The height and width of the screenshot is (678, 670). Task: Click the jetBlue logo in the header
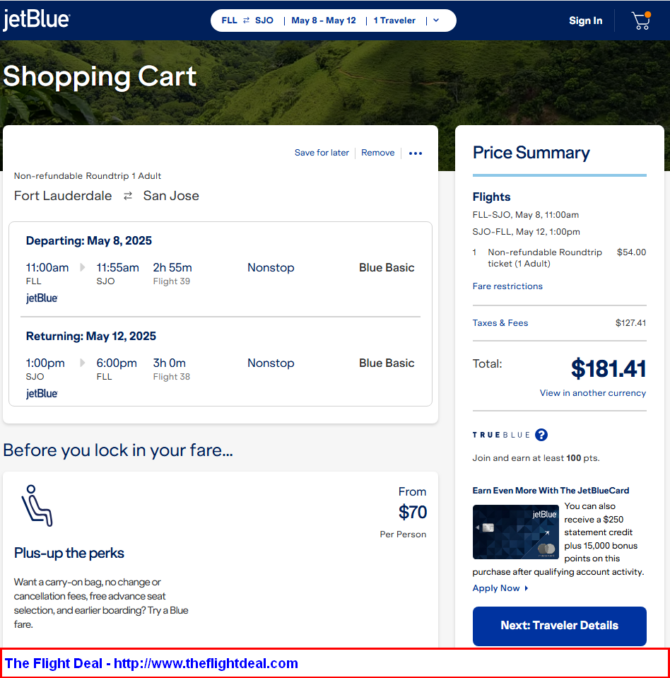point(36,20)
